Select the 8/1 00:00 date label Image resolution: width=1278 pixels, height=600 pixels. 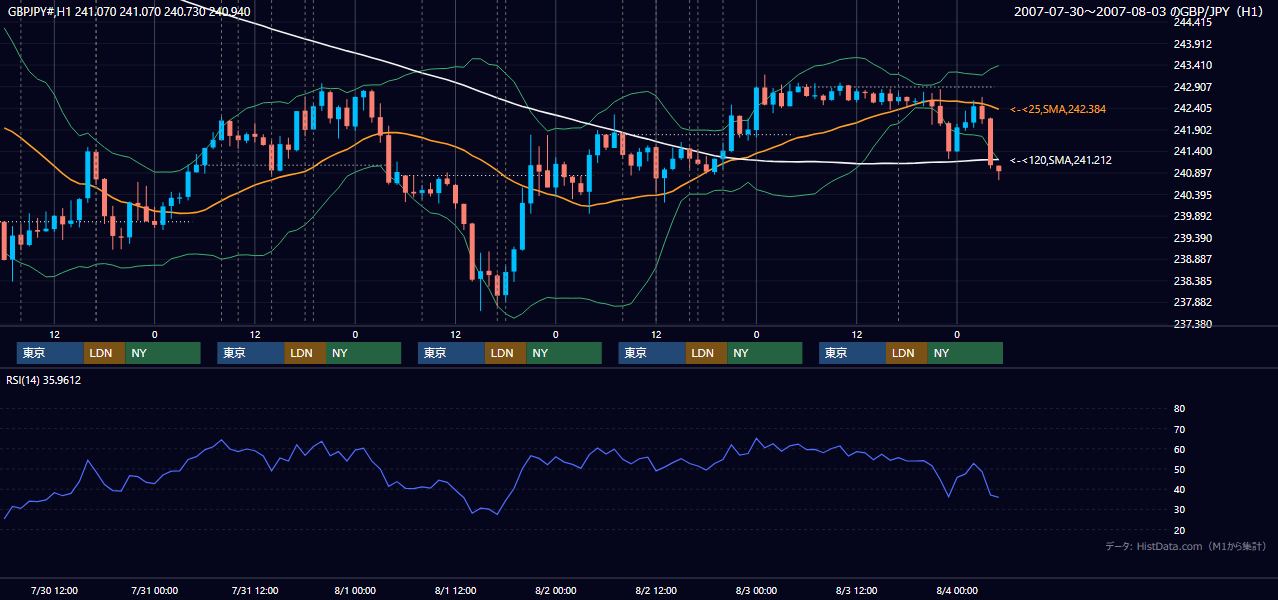click(x=355, y=590)
